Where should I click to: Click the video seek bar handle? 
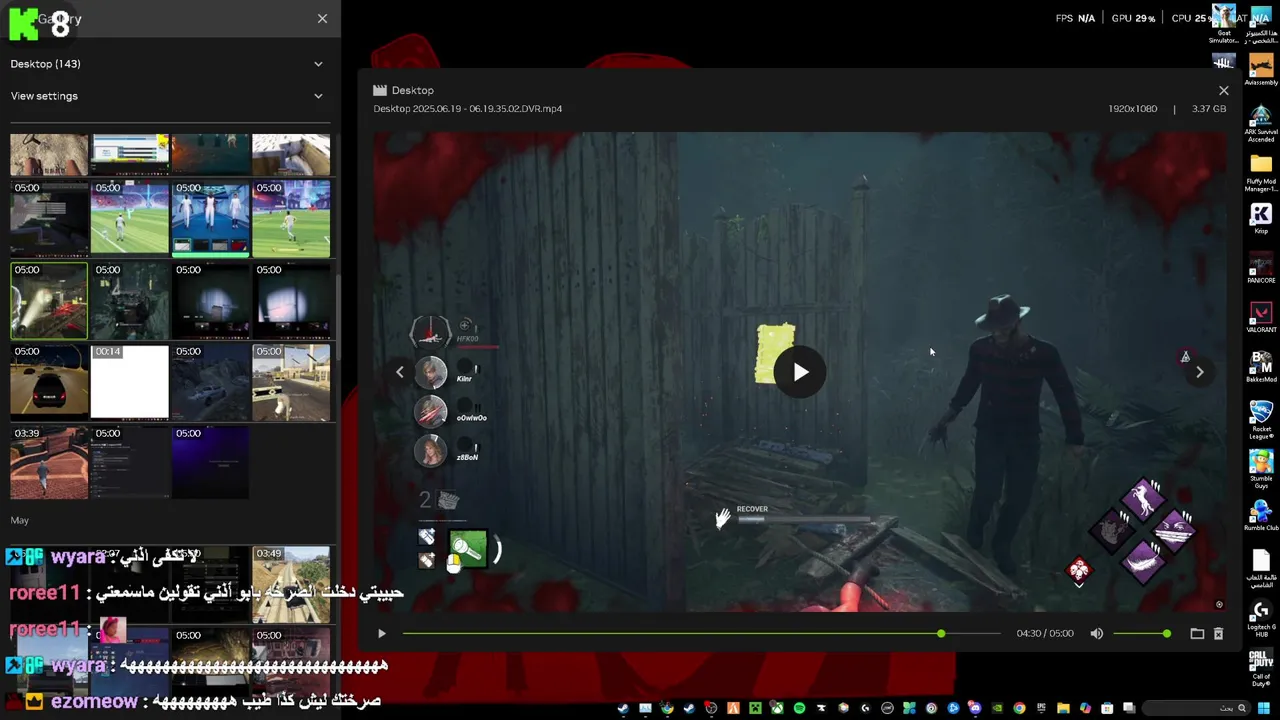coord(941,633)
